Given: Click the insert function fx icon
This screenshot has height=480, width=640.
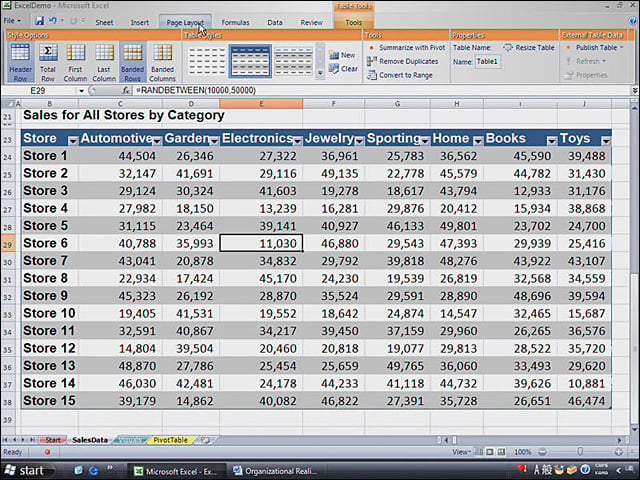Looking at the screenshot, I should click(126, 91).
